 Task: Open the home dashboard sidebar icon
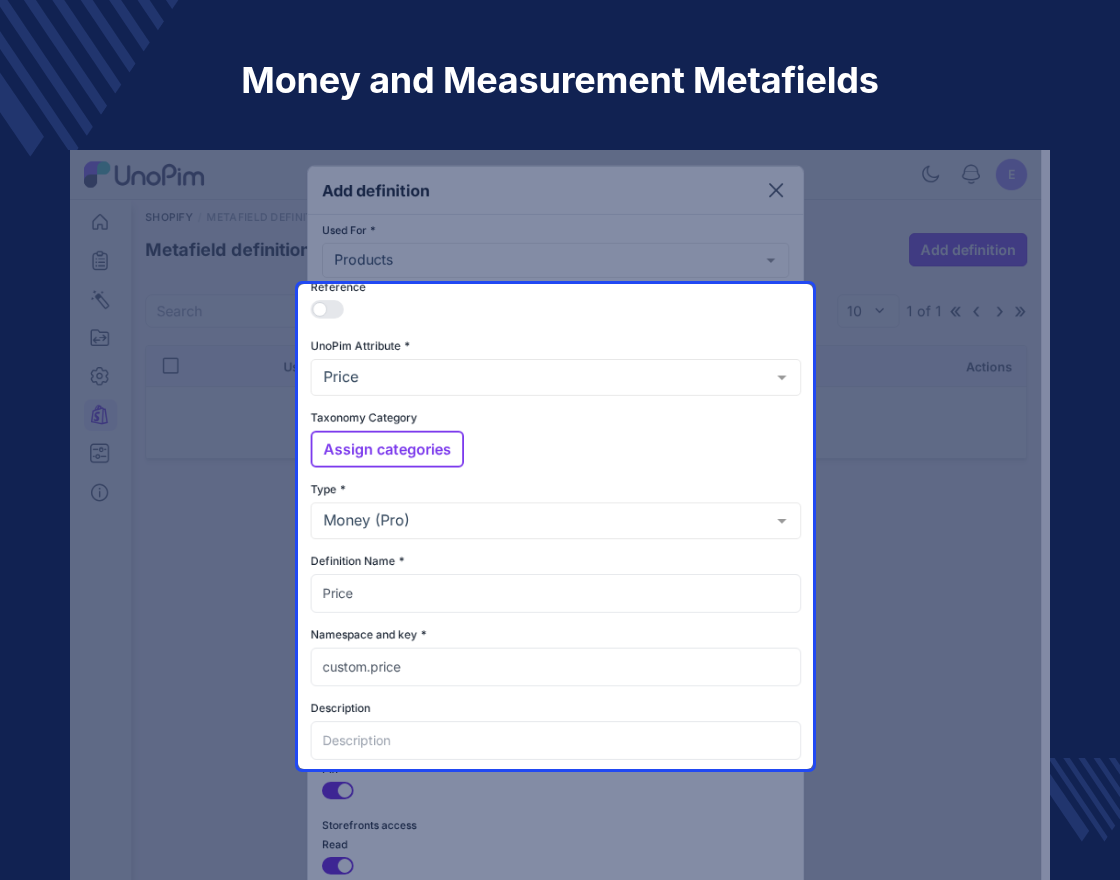[100, 222]
